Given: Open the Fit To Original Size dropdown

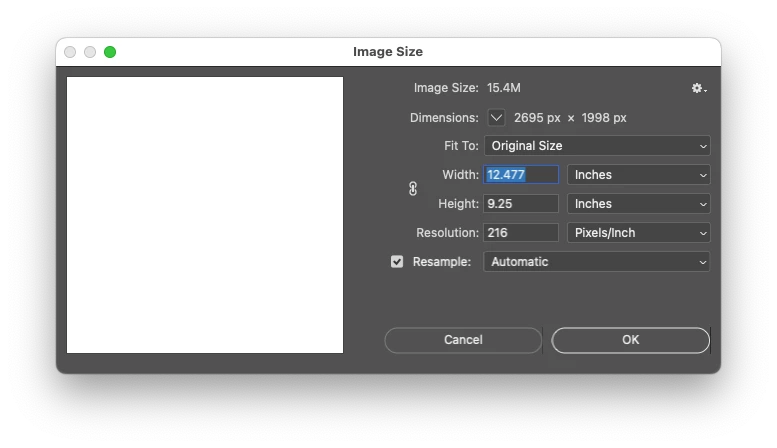Looking at the screenshot, I should (x=597, y=146).
